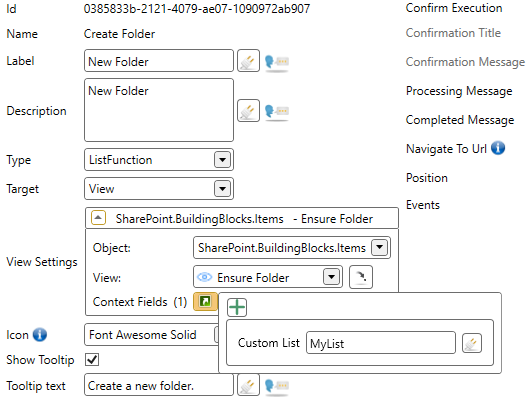The width and height of the screenshot is (526, 398).
Task: Open the translation icon beside Label field
Action: tap(277, 62)
